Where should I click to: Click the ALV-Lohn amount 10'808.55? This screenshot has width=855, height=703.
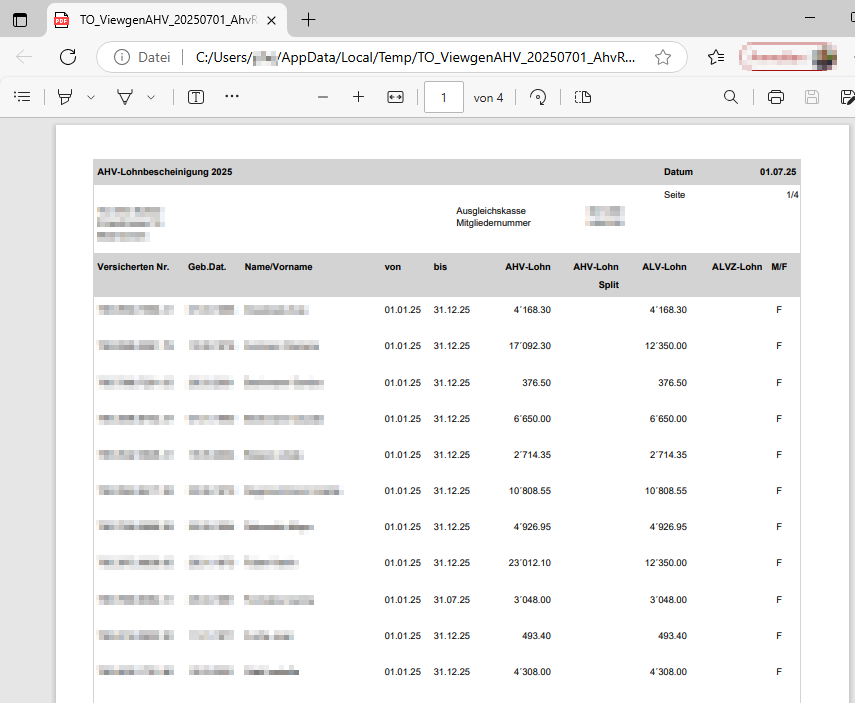pyautogui.click(x=666, y=491)
